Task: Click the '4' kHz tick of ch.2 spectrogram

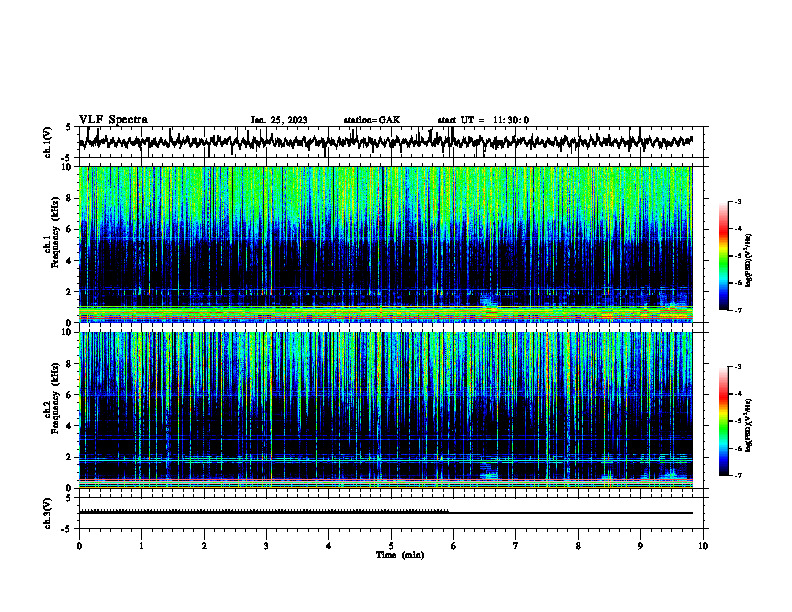Action: [70, 426]
